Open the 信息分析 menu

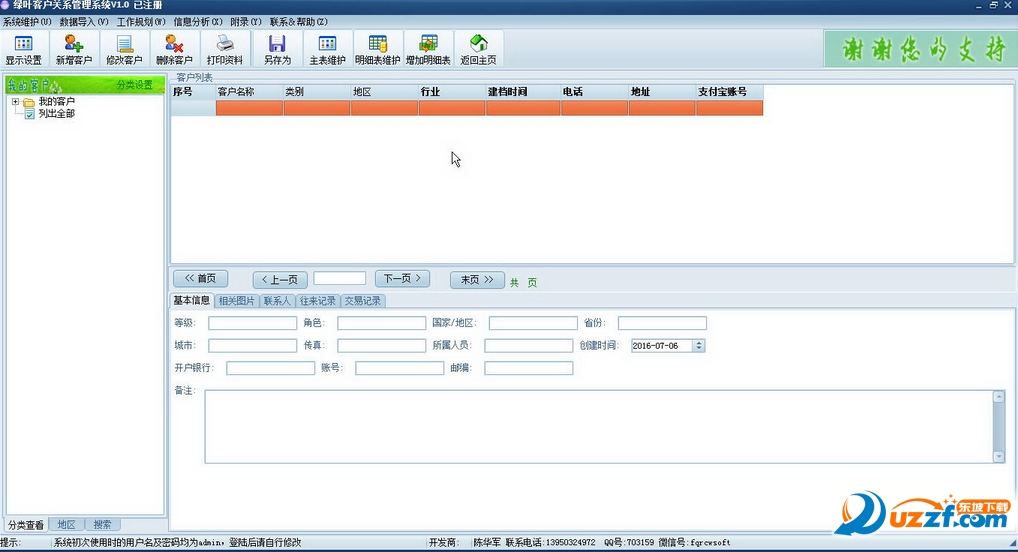click(197, 22)
